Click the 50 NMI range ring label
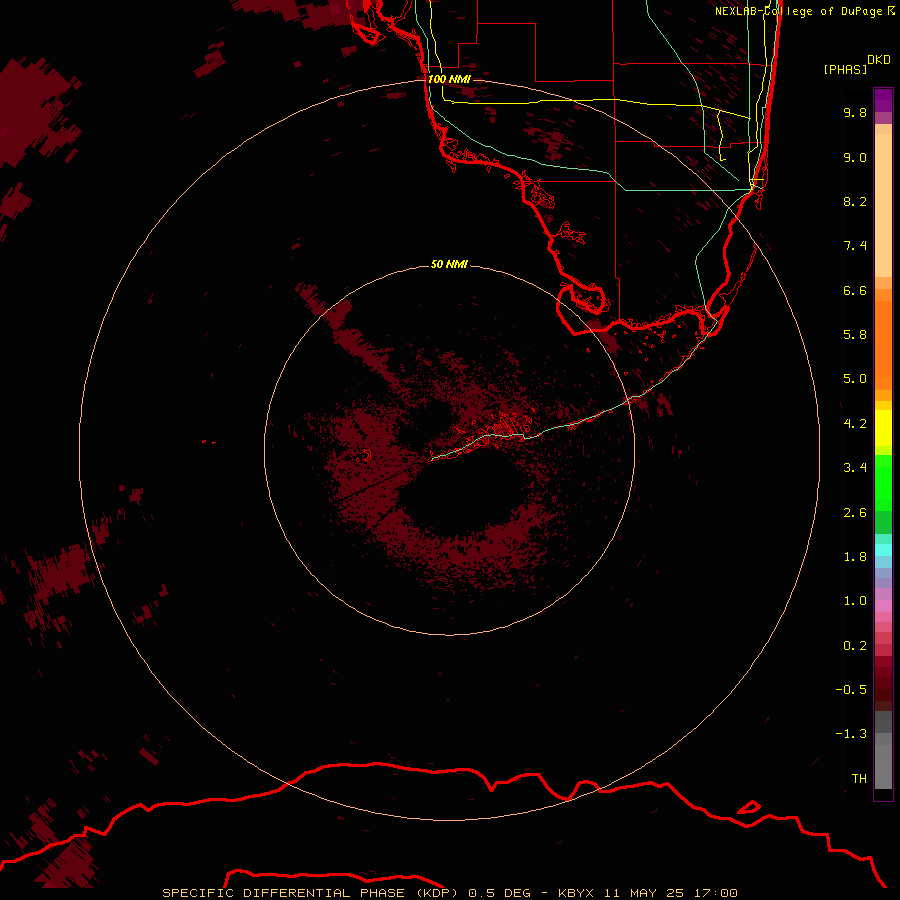The image size is (900, 900). click(449, 264)
